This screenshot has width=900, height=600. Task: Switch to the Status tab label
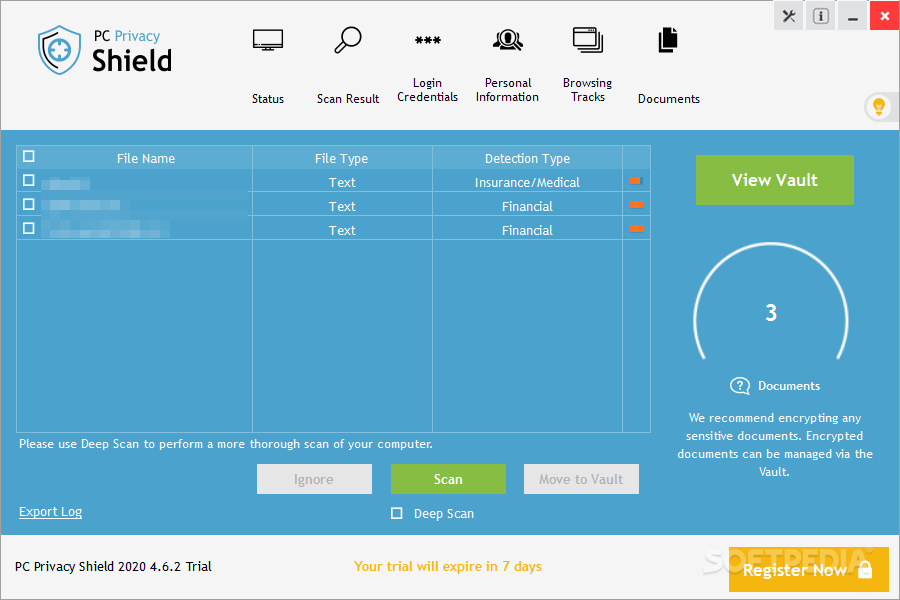[x=267, y=99]
